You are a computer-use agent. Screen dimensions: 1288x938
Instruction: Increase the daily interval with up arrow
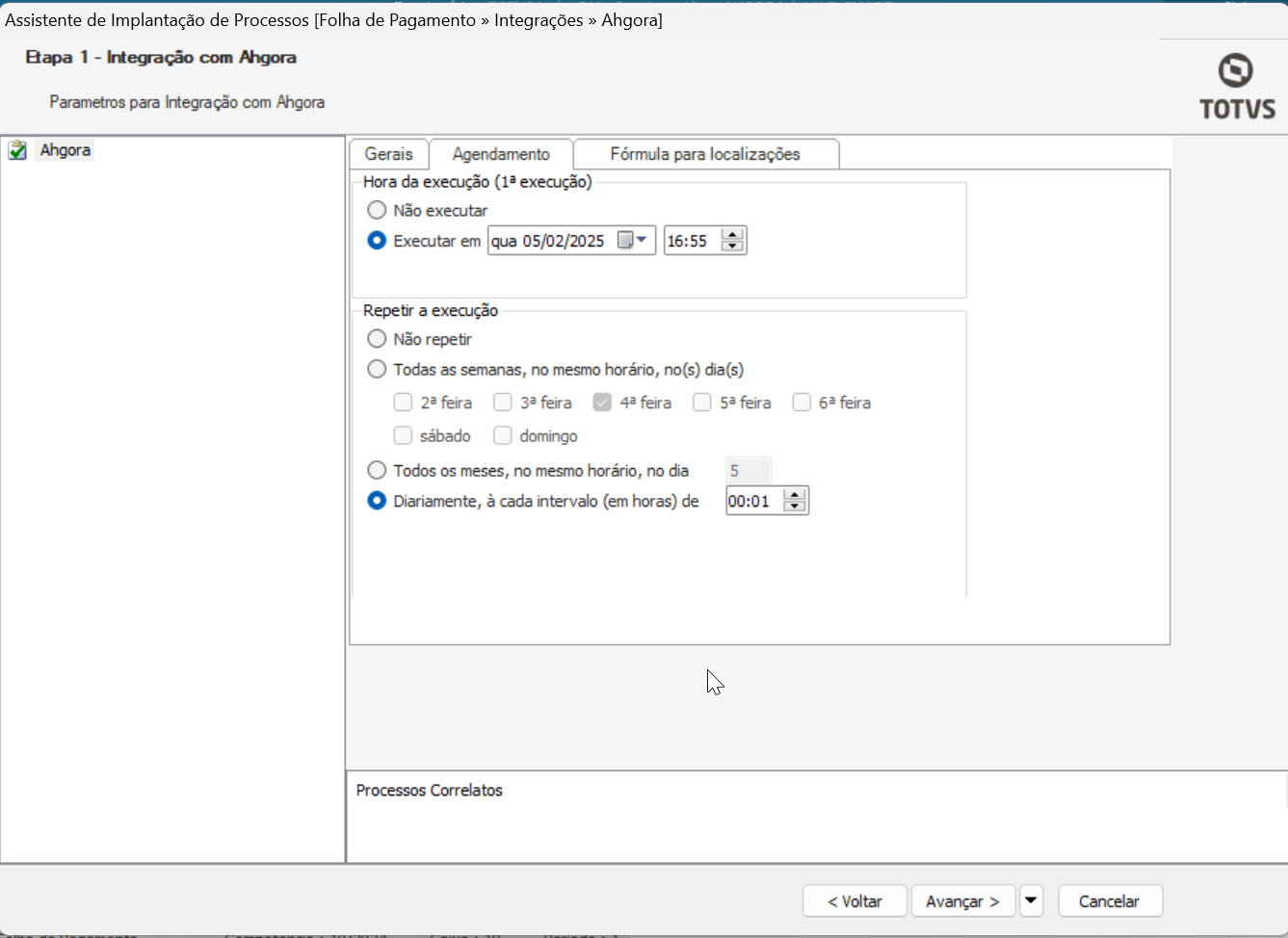pos(795,494)
